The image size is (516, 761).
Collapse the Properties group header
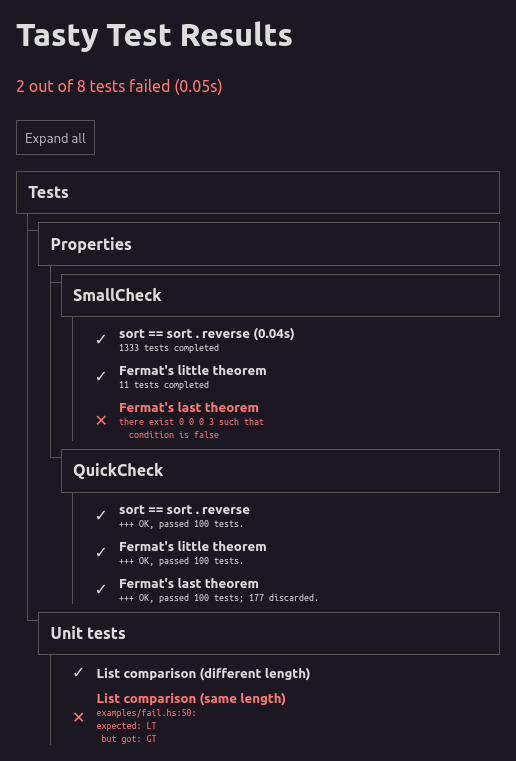[269, 244]
